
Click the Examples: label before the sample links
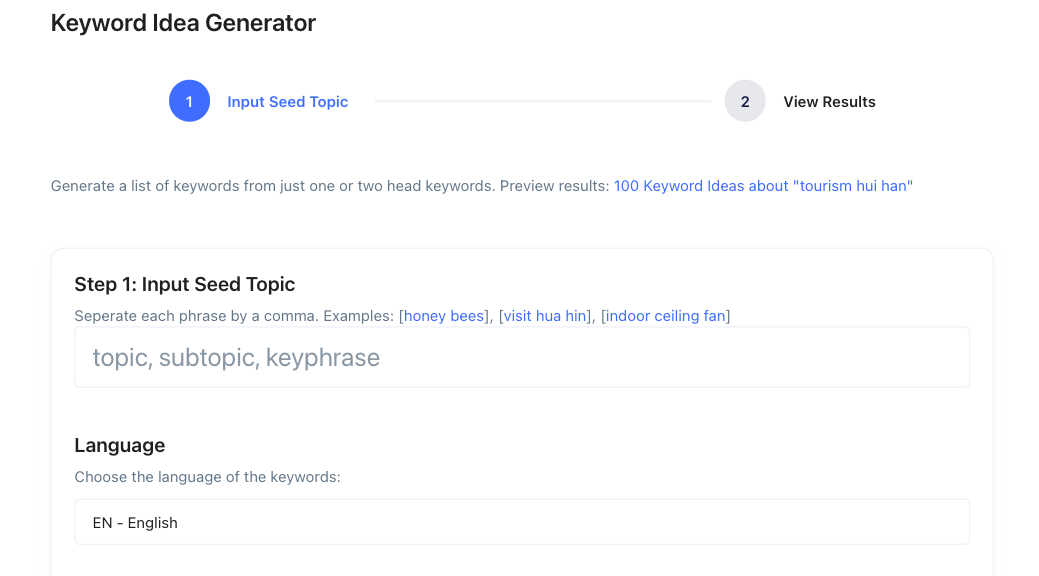click(x=358, y=316)
